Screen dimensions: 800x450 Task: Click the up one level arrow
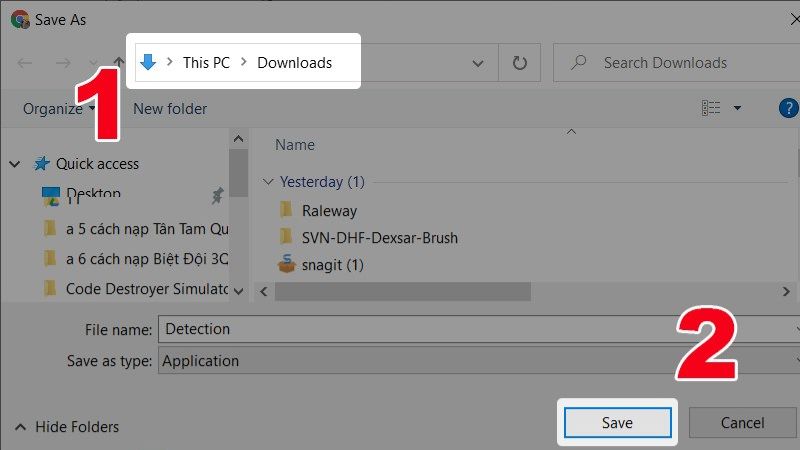[119, 62]
